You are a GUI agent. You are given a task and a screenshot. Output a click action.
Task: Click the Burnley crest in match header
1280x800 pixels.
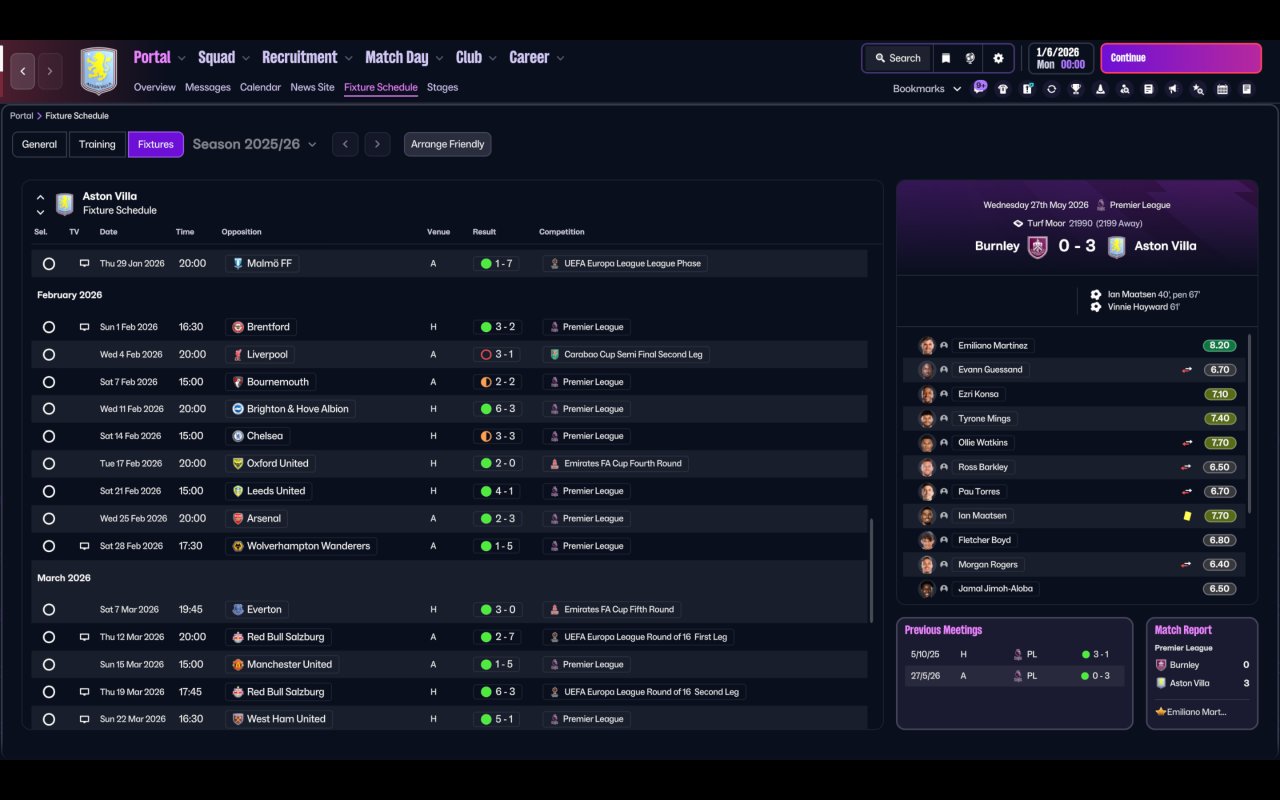click(1038, 246)
